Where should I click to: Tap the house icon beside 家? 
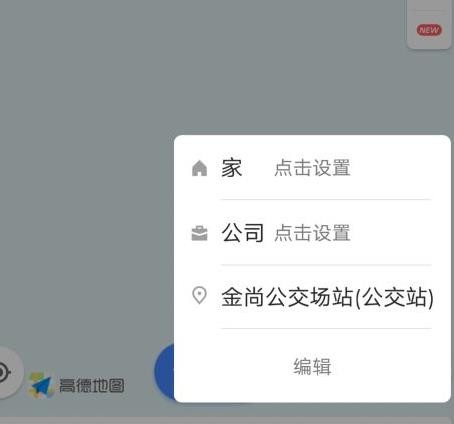[x=199, y=168]
